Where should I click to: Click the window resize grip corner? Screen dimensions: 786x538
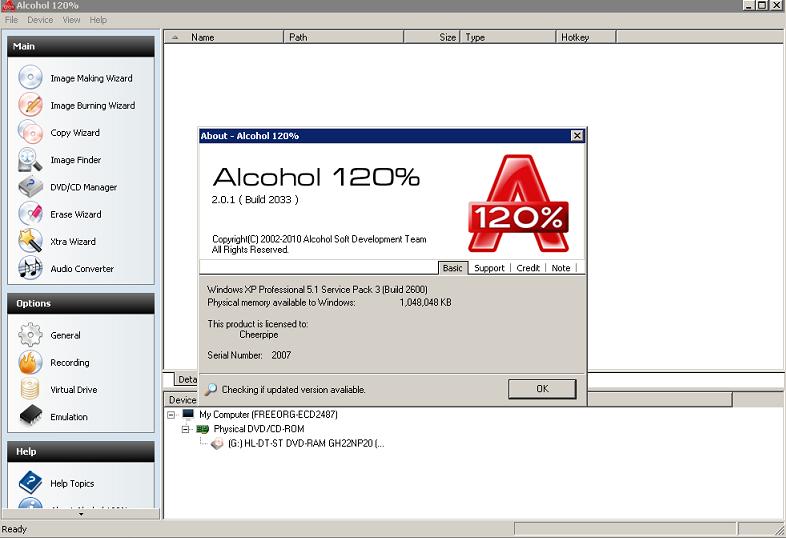(778, 529)
